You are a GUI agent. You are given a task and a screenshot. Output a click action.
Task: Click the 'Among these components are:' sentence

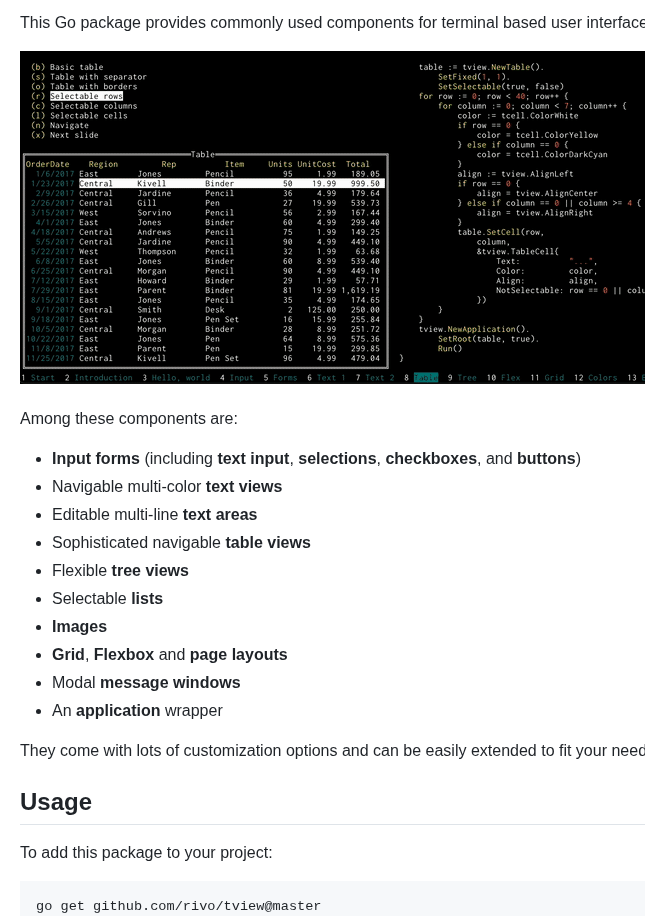(x=129, y=419)
